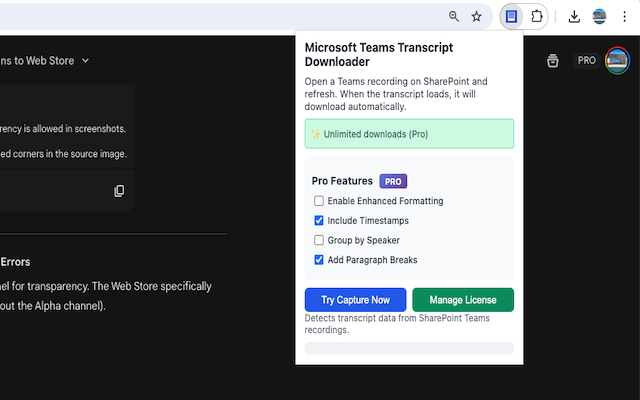The width and height of the screenshot is (640, 400).
Task: Click the 'Errors' heading in the chat
Action: pyautogui.click(x=15, y=262)
